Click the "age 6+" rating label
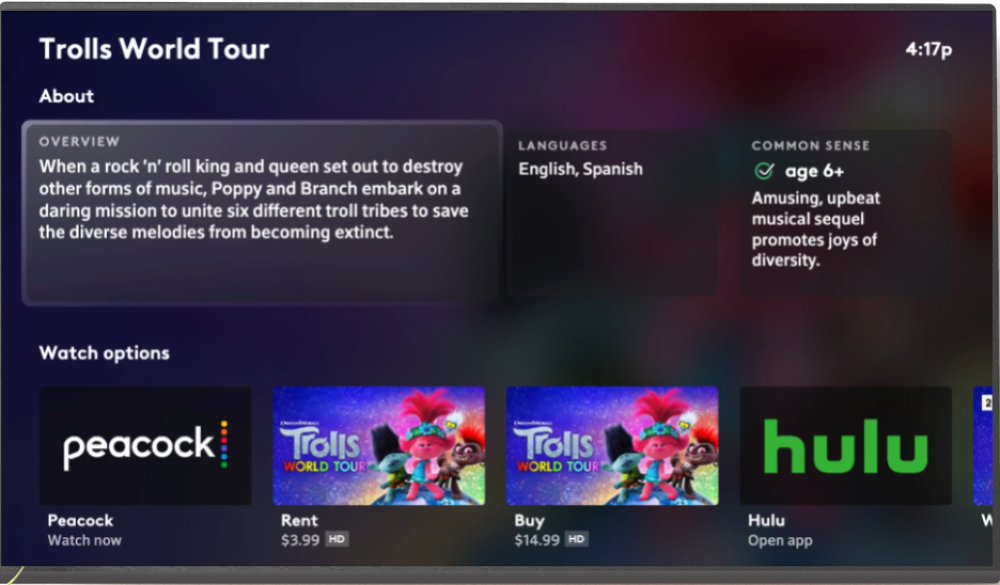This screenshot has height=585, width=1000. point(814,171)
